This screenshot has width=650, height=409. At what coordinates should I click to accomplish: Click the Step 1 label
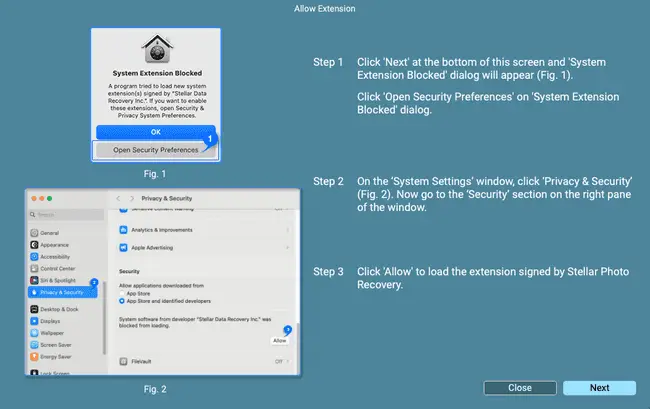328,62
